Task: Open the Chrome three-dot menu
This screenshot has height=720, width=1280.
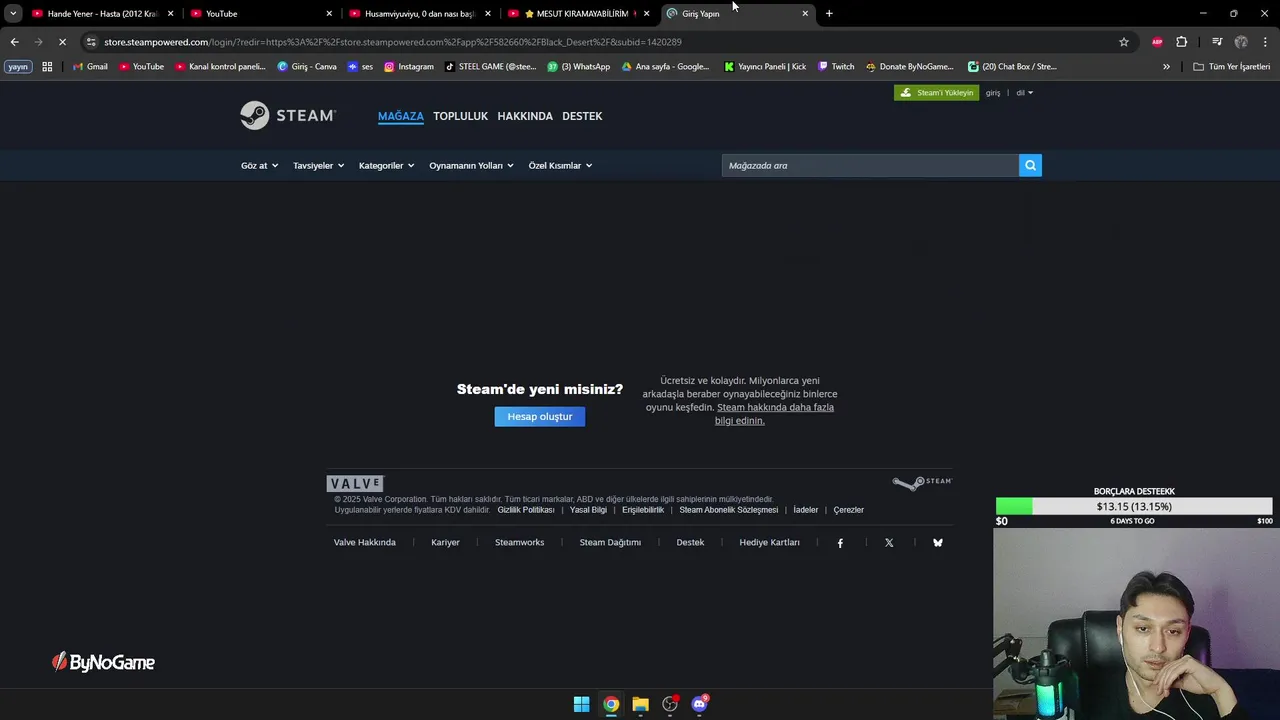Action: click(x=1266, y=42)
